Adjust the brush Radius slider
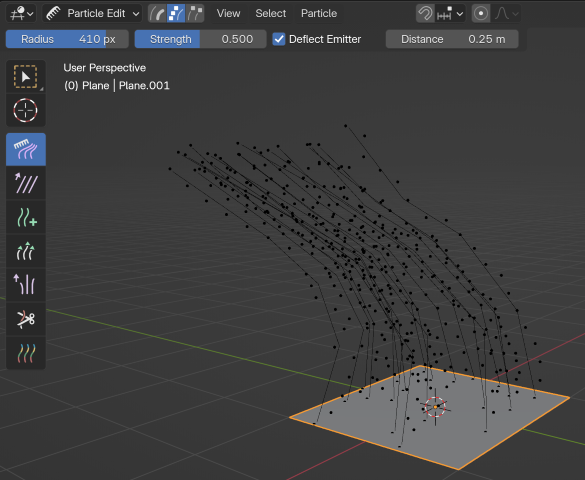This screenshot has height=480, width=585. pos(67,39)
